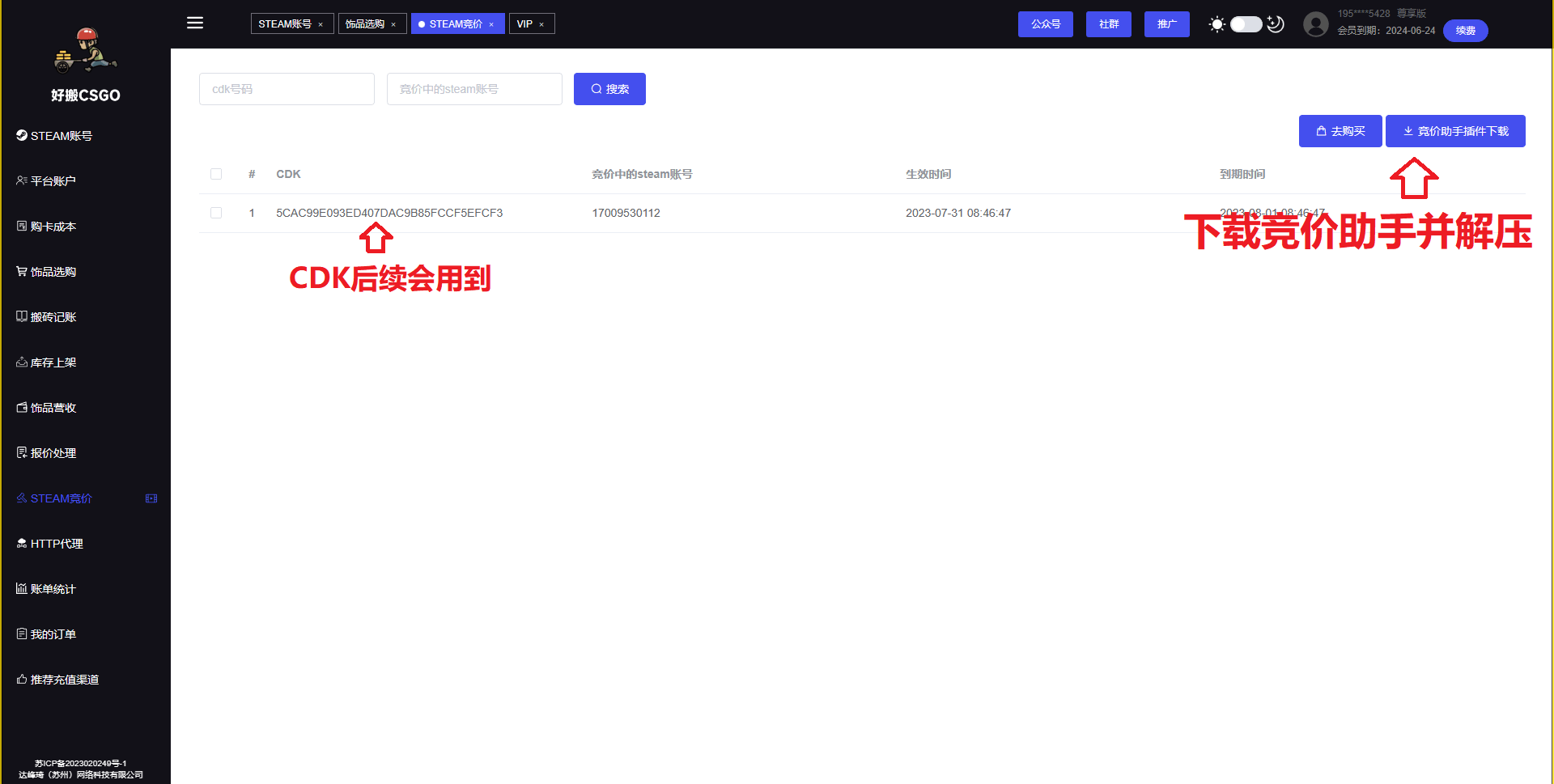Click the 续费 renew button

(x=1465, y=31)
